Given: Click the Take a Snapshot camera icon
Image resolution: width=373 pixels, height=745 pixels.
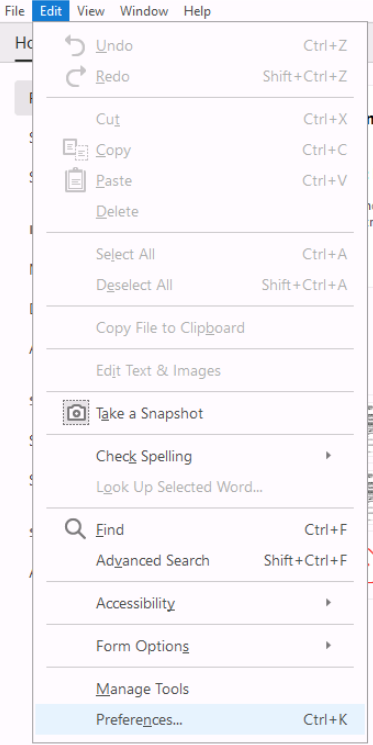Looking at the screenshot, I should pyautogui.click(x=76, y=413).
